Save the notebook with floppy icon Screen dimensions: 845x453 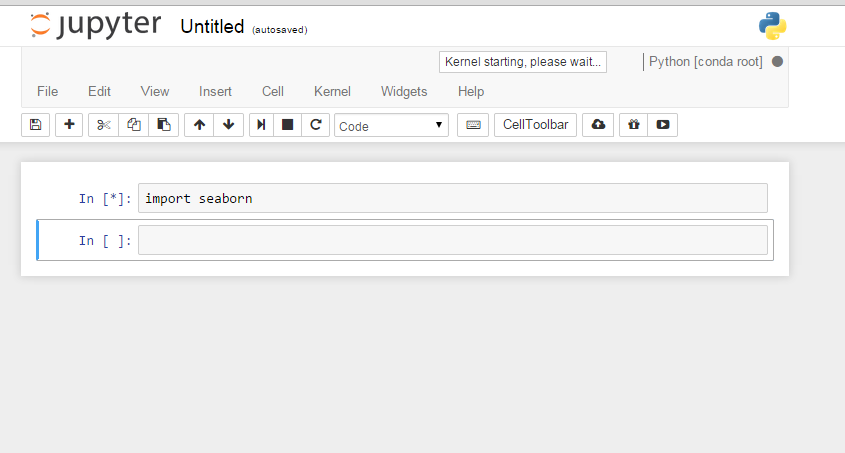tap(36, 125)
